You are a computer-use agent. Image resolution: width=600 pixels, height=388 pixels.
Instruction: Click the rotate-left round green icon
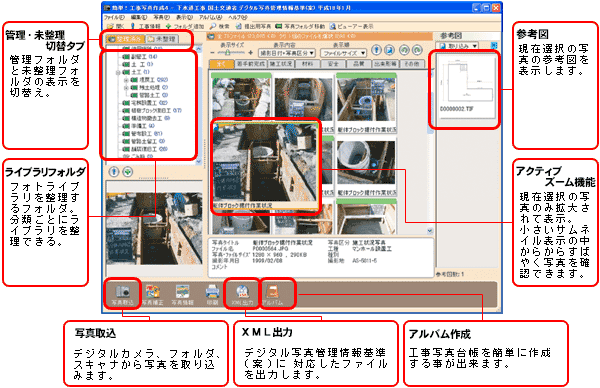pyautogui.click(x=404, y=50)
